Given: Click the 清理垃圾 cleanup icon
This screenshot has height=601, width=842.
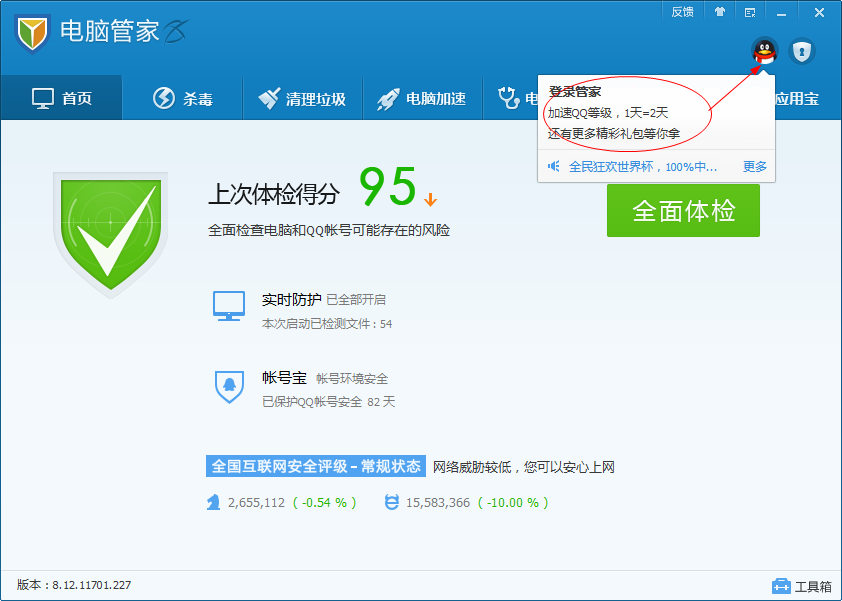Looking at the screenshot, I should click(269, 97).
